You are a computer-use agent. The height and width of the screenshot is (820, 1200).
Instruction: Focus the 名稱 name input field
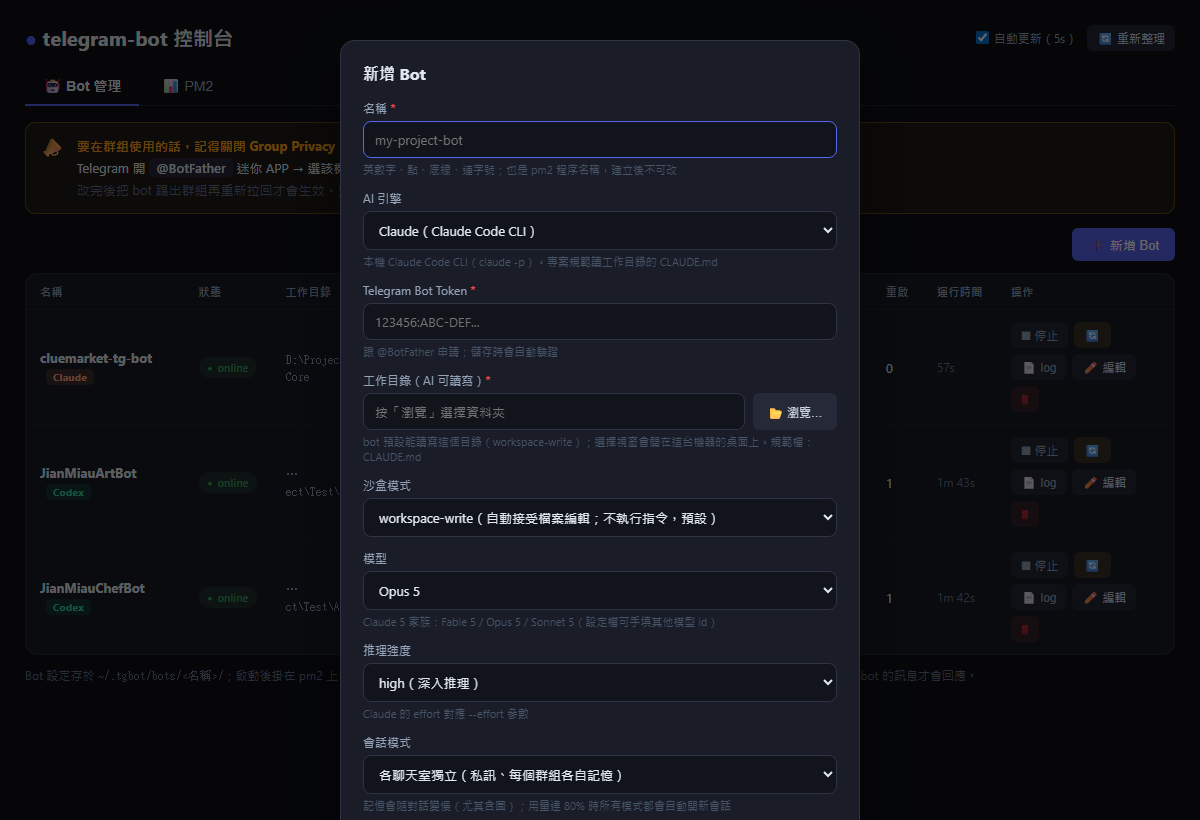[x=600, y=140]
